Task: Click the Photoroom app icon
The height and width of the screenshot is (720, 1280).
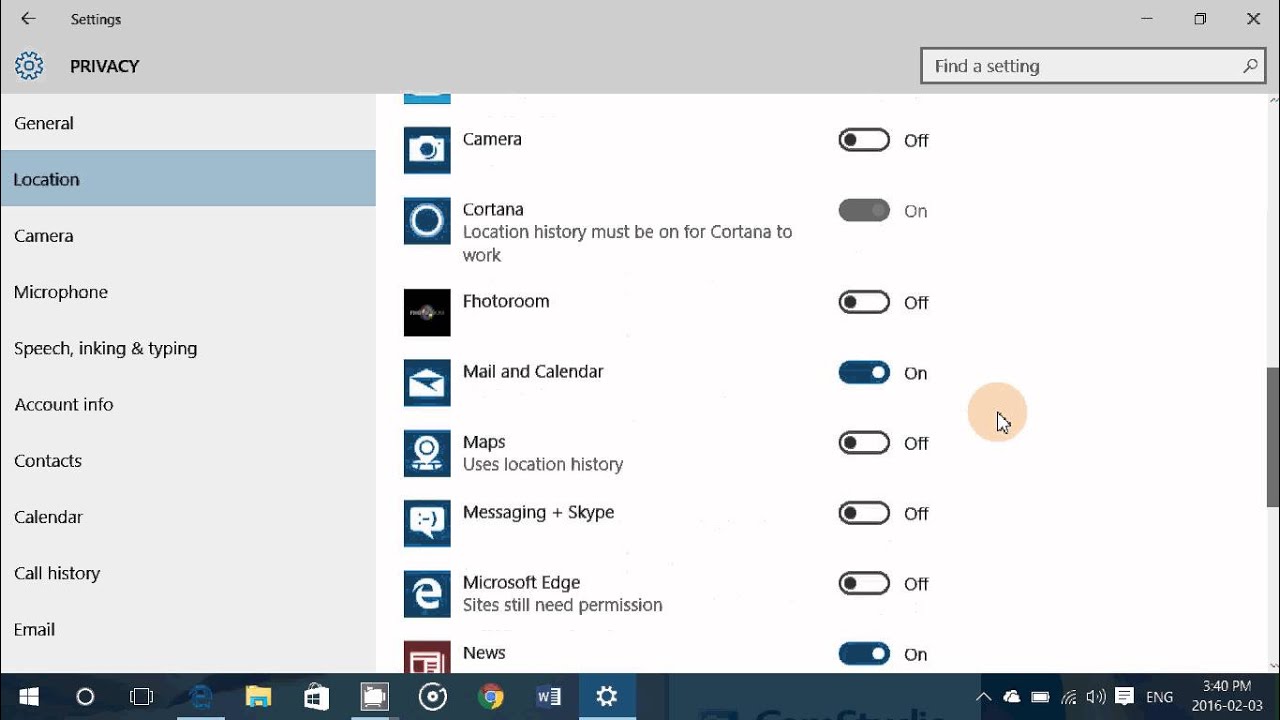Action: 427,312
